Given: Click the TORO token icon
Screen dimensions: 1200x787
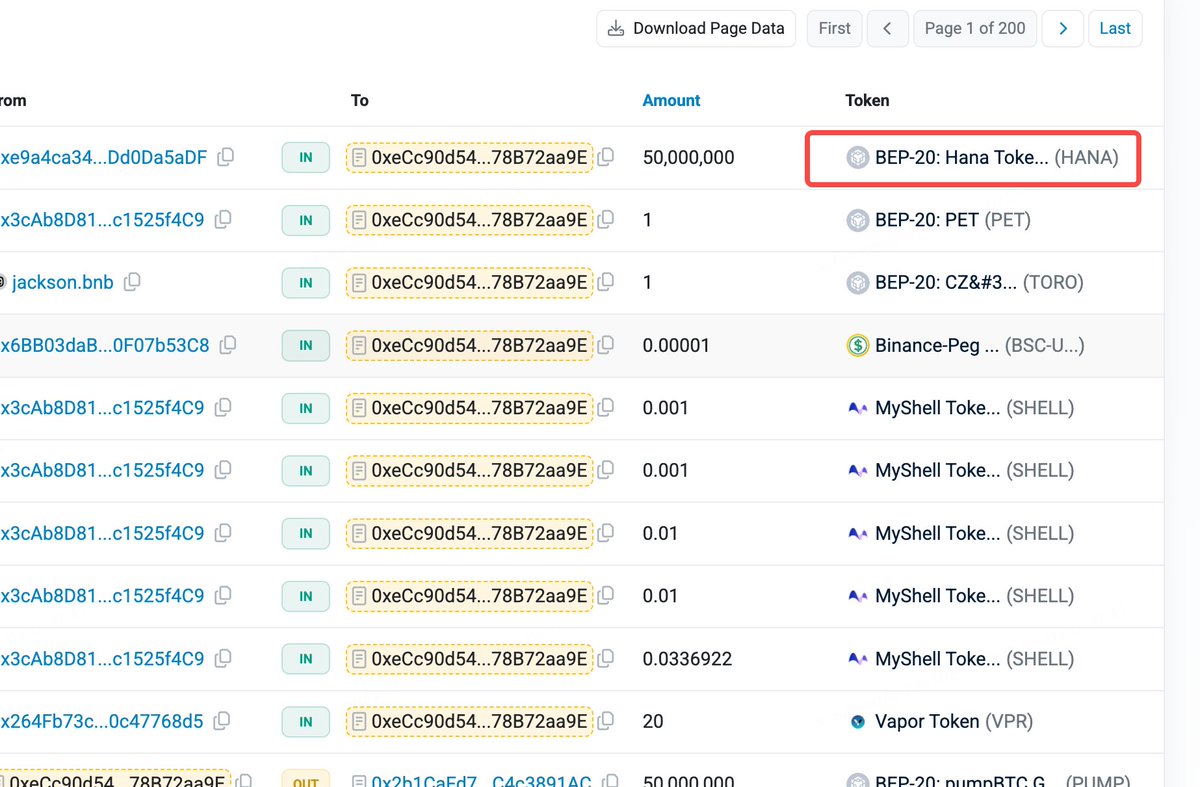Looking at the screenshot, I should coord(857,283).
